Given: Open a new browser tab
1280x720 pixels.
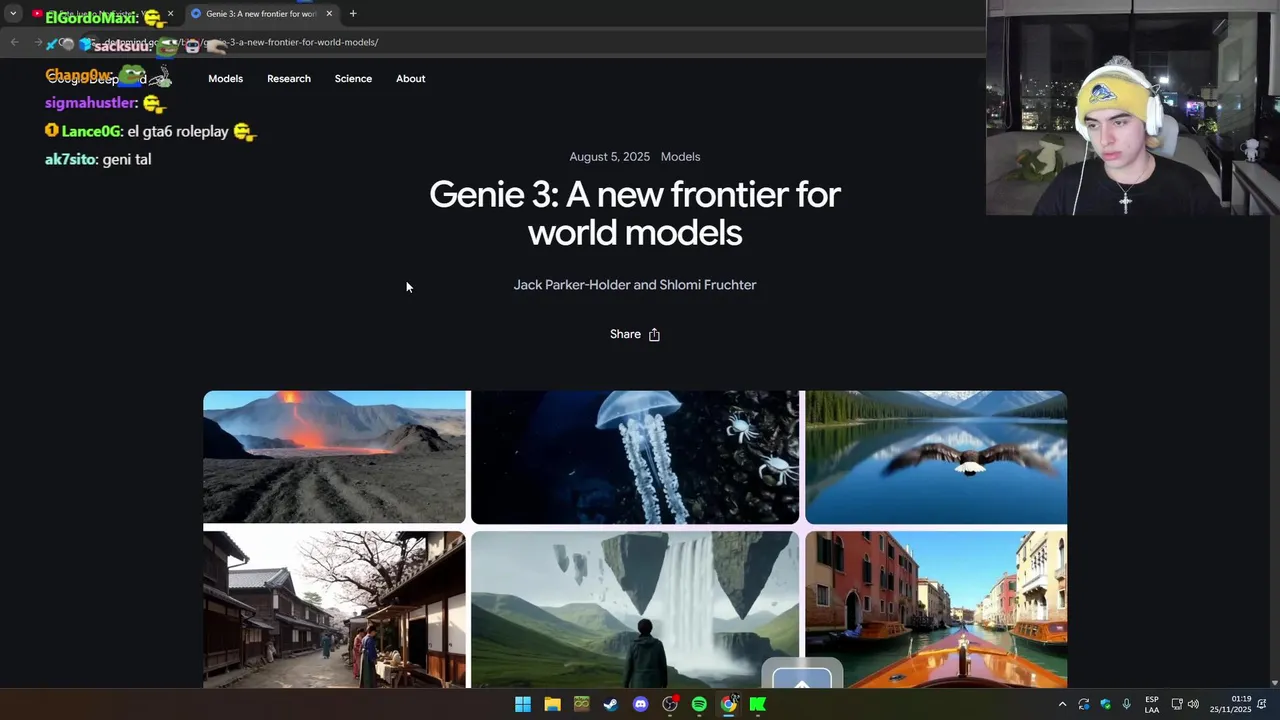Looking at the screenshot, I should (353, 14).
